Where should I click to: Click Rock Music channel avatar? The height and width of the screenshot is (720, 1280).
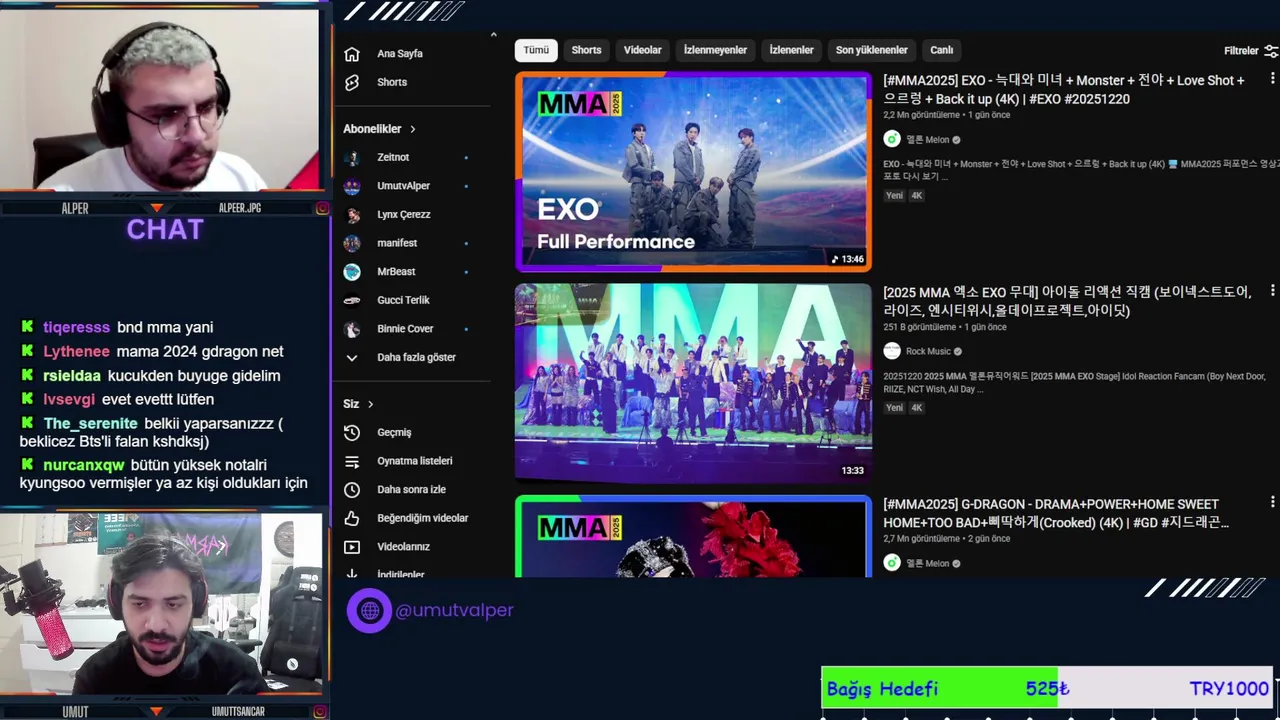coord(892,351)
